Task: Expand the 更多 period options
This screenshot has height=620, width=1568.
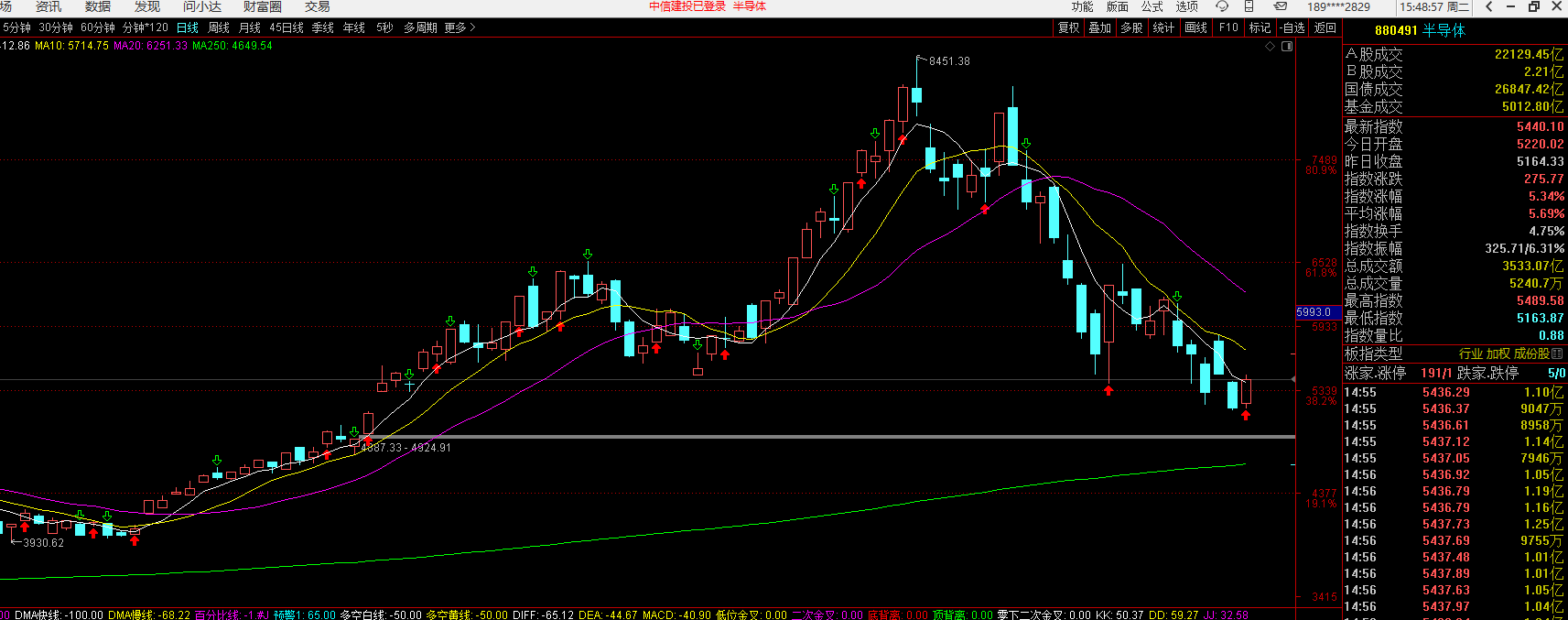Action: click(x=460, y=27)
